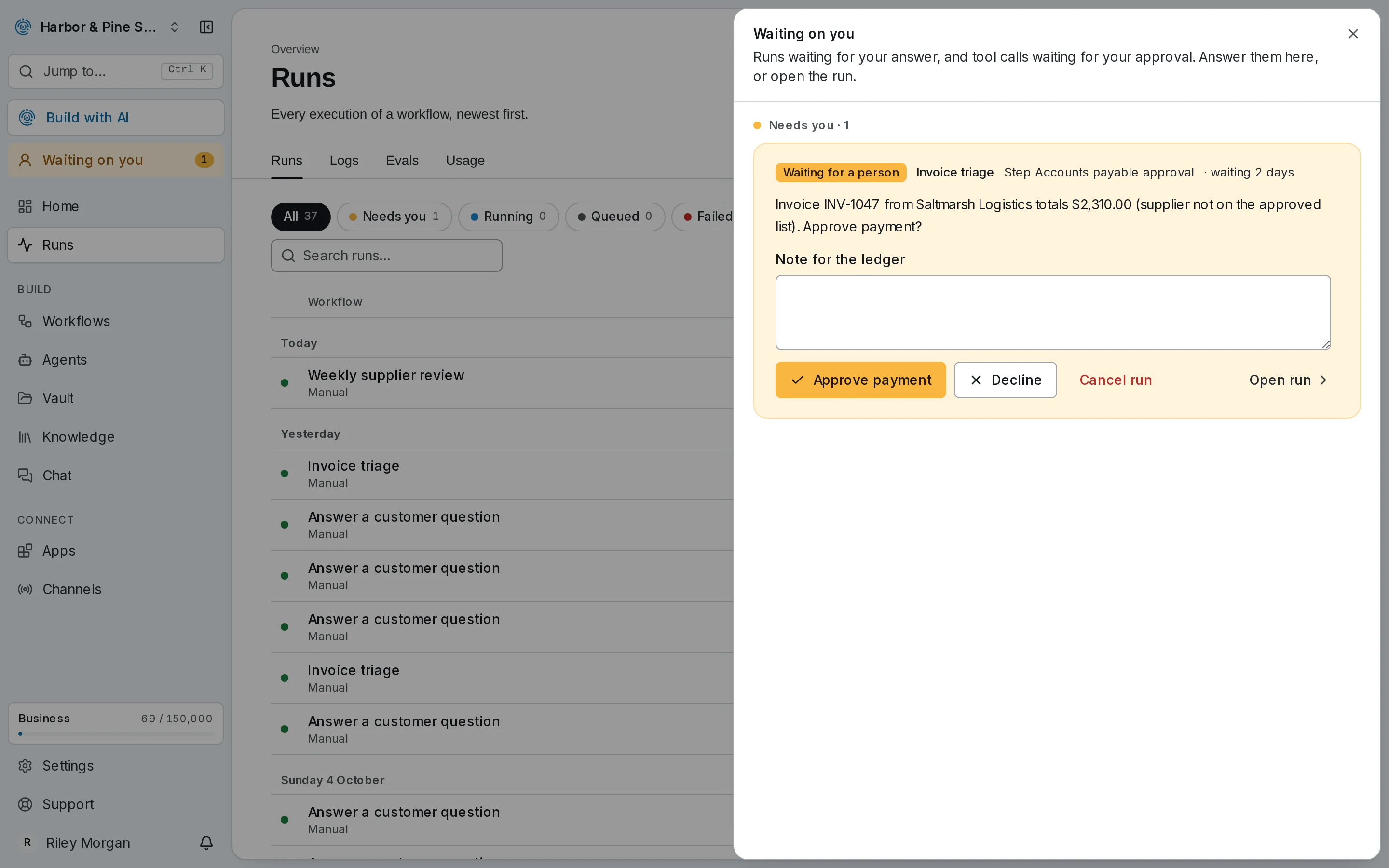
Task: Click the Settings gear icon
Action: click(25, 766)
